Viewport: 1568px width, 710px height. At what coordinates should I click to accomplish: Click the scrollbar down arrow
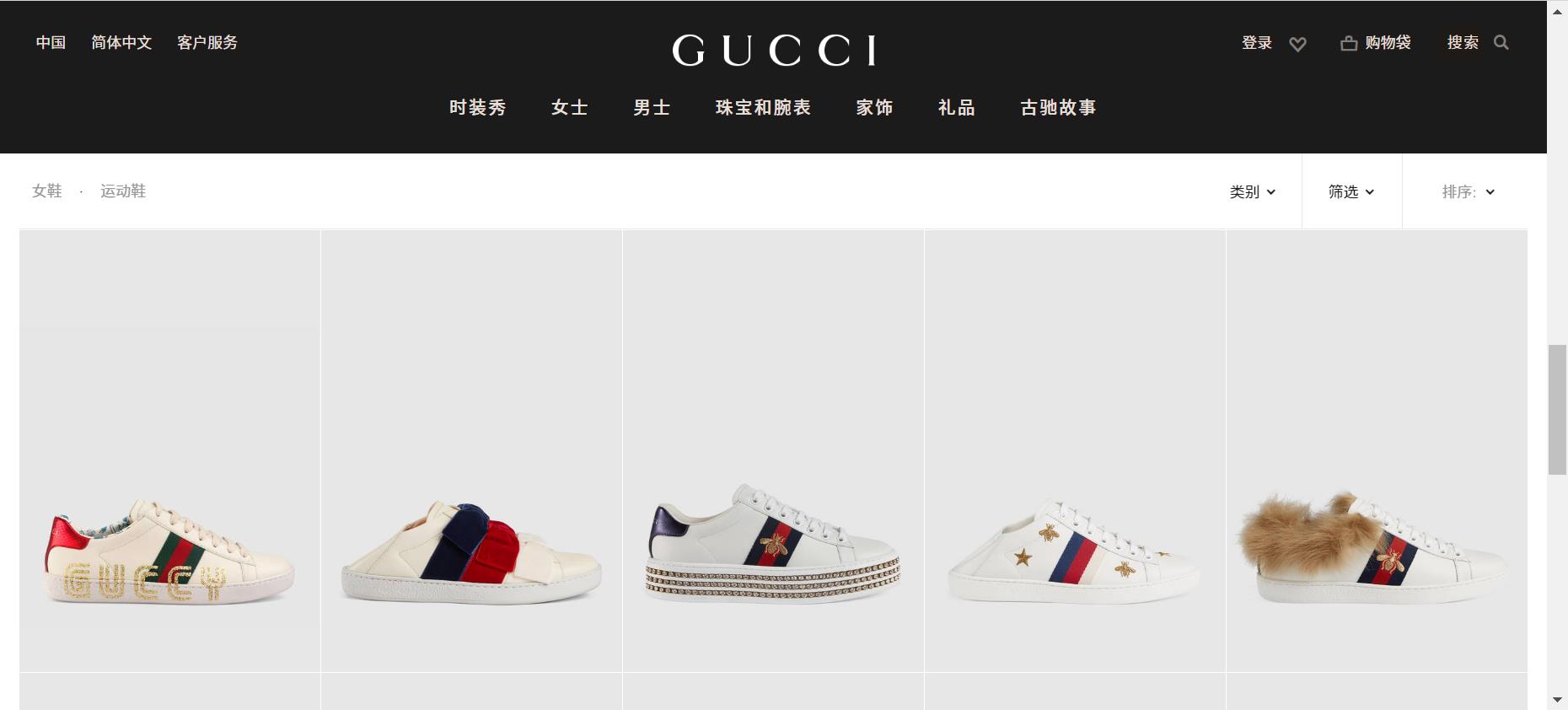coord(1557,700)
